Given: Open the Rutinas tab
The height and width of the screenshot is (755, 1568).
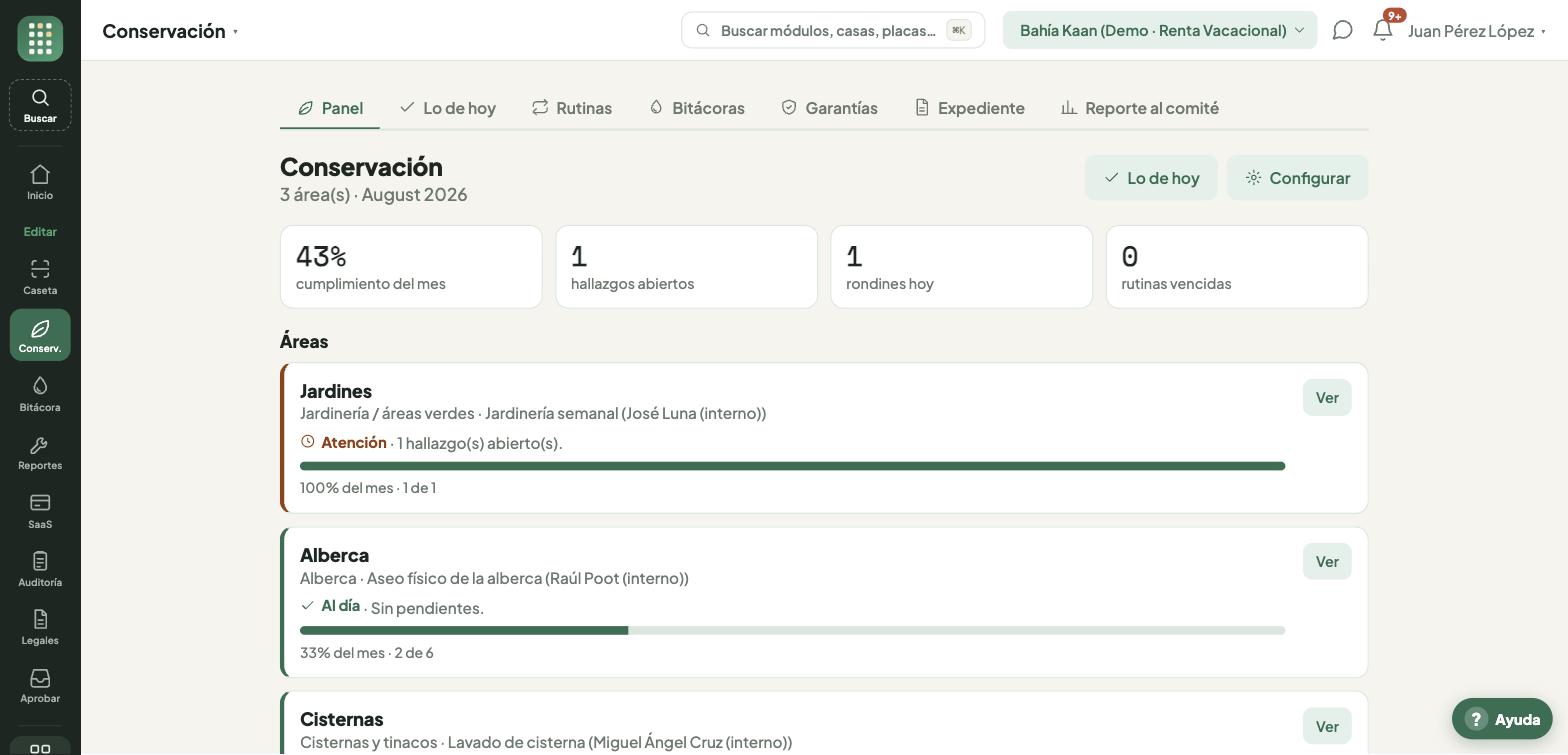Looking at the screenshot, I should pos(572,108).
